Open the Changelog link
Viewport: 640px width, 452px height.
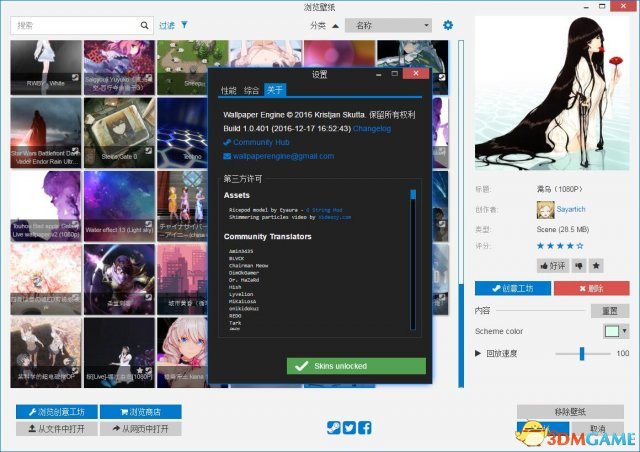click(x=372, y=129)
